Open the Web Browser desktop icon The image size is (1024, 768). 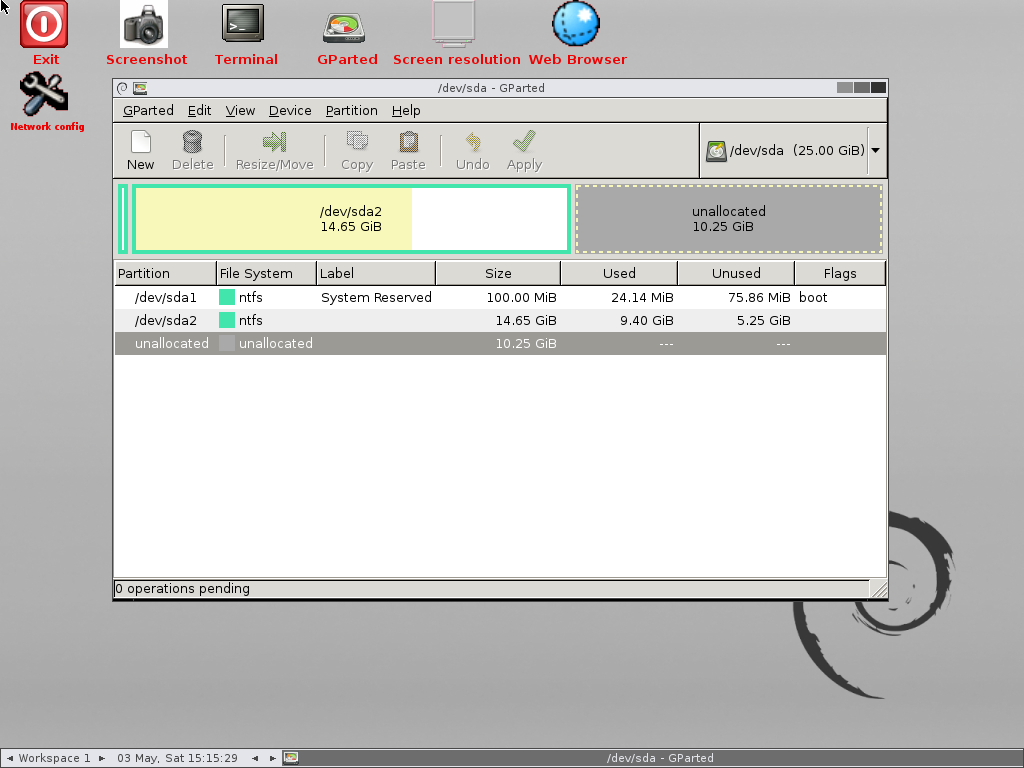pos(575,25)
